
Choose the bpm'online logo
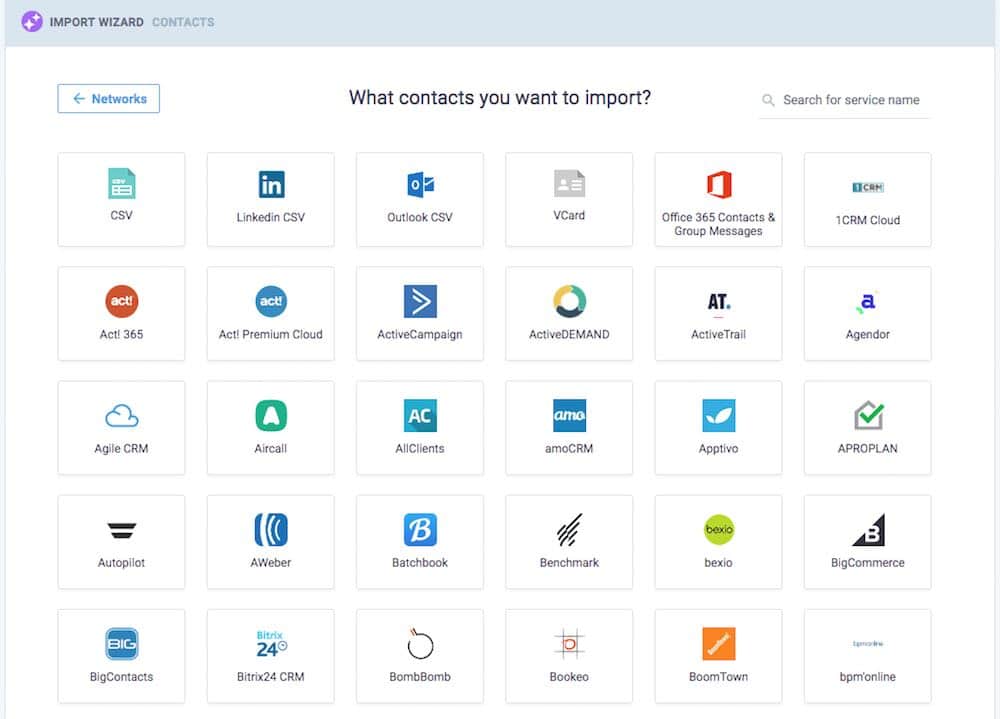click(868, 644)
